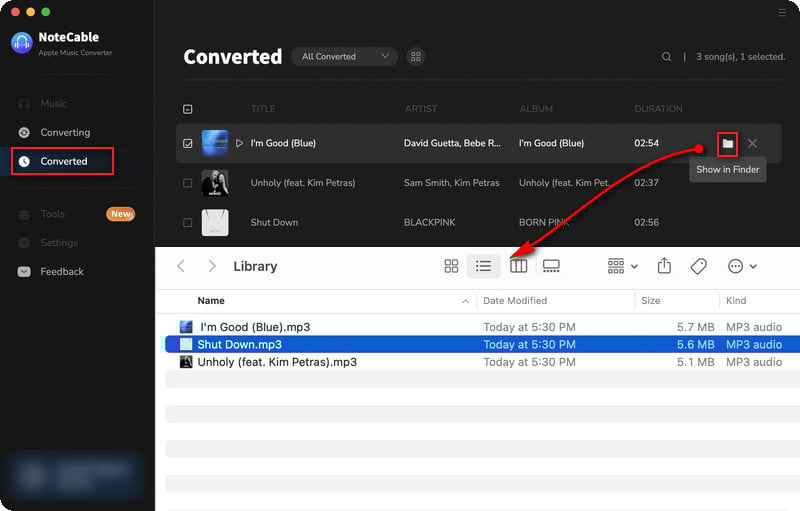The image size is (800, 511).
Task: Select I'm Good (Blue).mp3 file
Action: (482, 327)
